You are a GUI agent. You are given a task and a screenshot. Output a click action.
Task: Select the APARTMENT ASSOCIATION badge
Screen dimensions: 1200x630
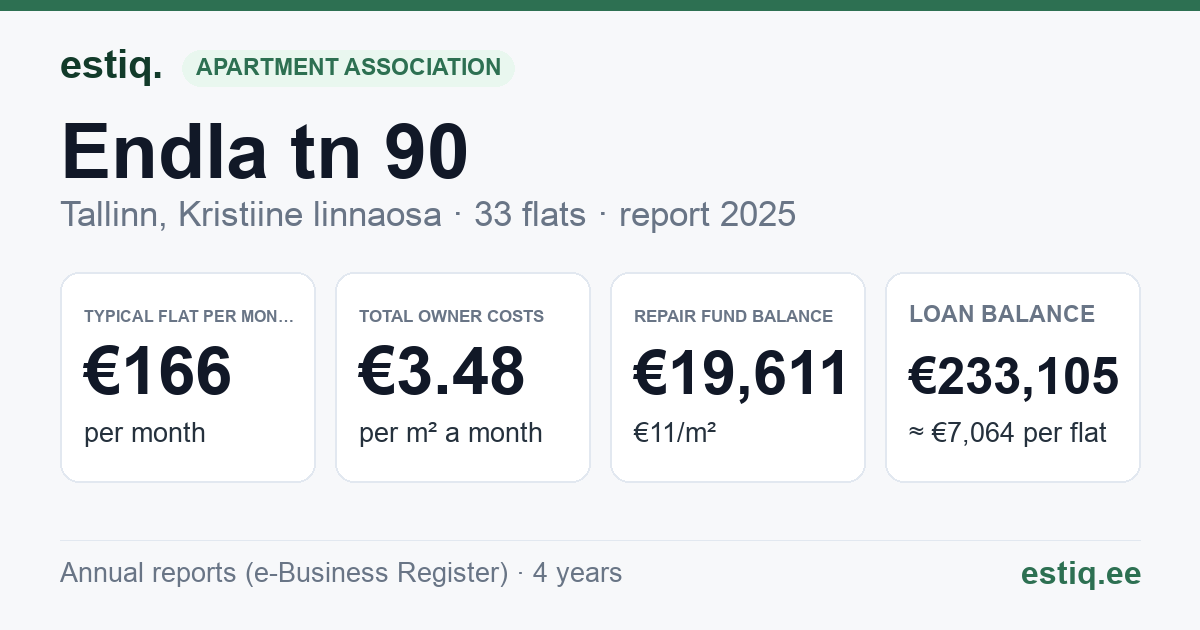click(x=348, y=67)
